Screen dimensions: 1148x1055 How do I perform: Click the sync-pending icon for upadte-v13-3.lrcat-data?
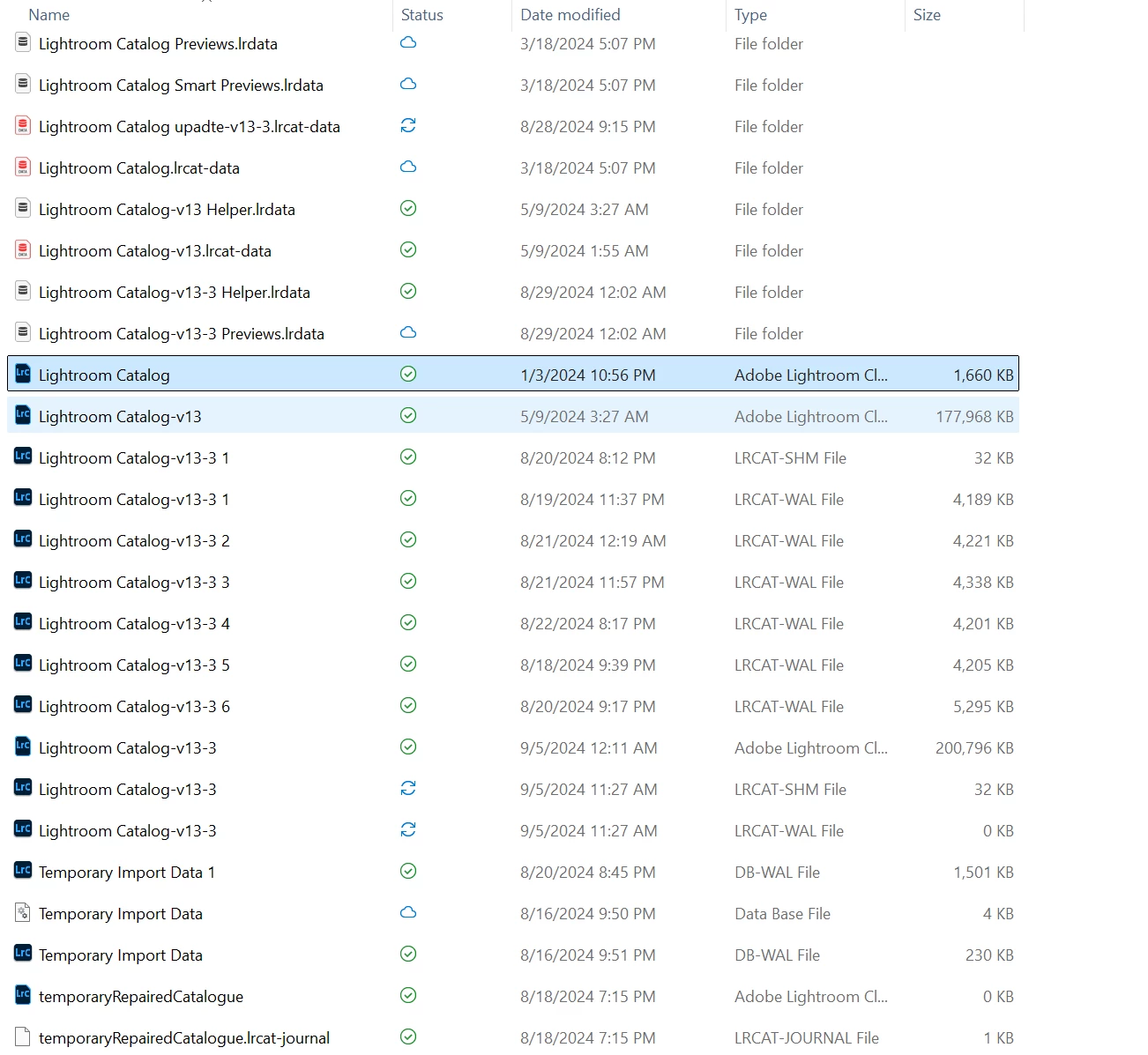coord(408,125)
